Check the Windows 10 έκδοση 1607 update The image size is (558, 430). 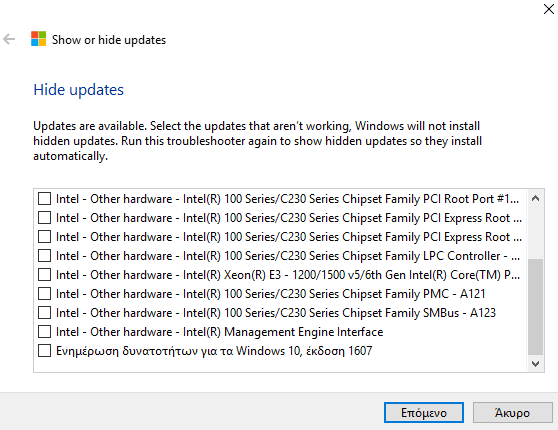pyautogui.click(x=44, y=351)
